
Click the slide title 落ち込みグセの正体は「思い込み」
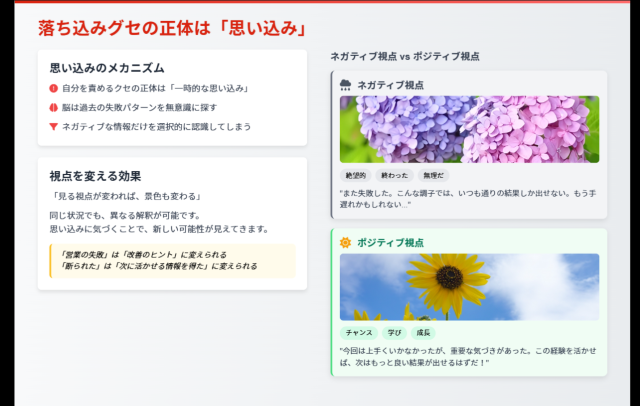(172, 28)
